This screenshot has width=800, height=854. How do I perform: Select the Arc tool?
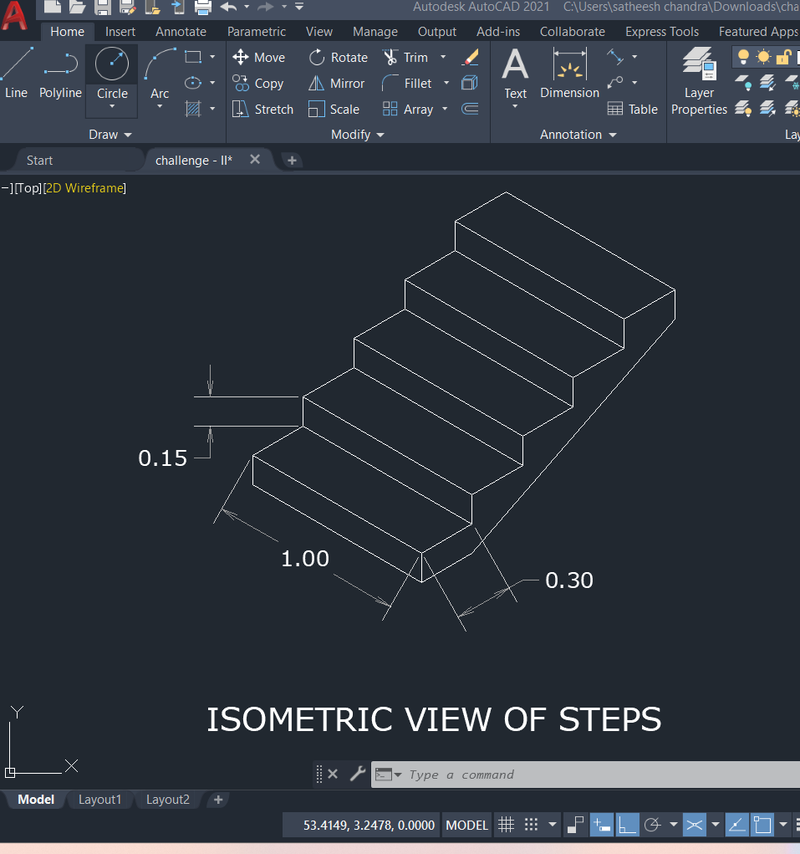click(160, 73)
